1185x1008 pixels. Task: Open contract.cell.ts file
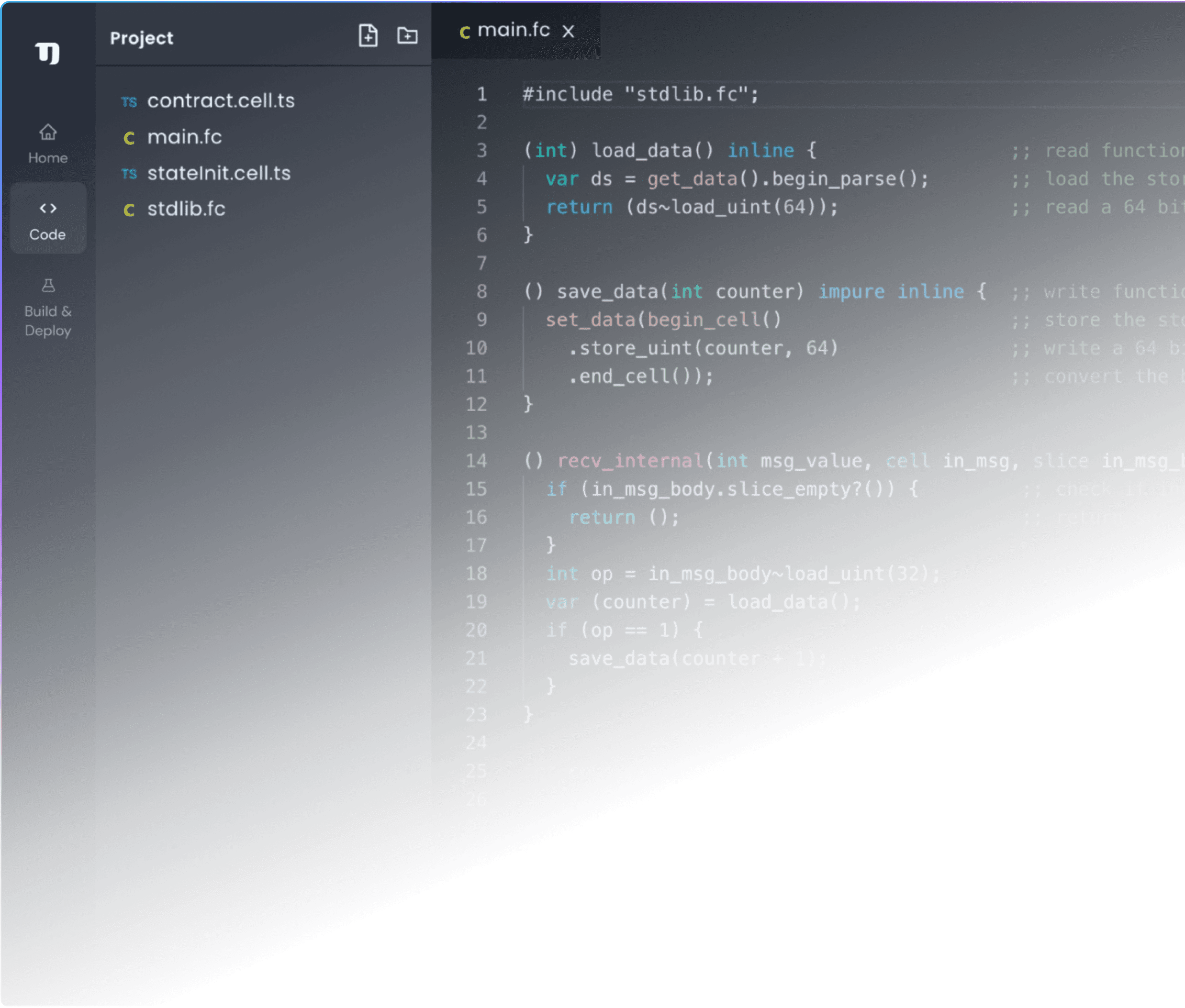(221, 100)
